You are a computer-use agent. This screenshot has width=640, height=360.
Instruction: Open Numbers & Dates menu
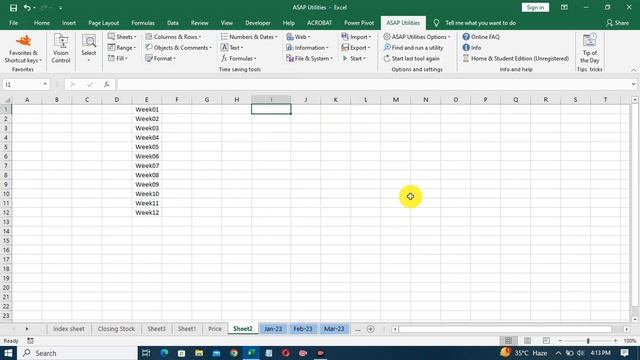[x=249, y=37]
